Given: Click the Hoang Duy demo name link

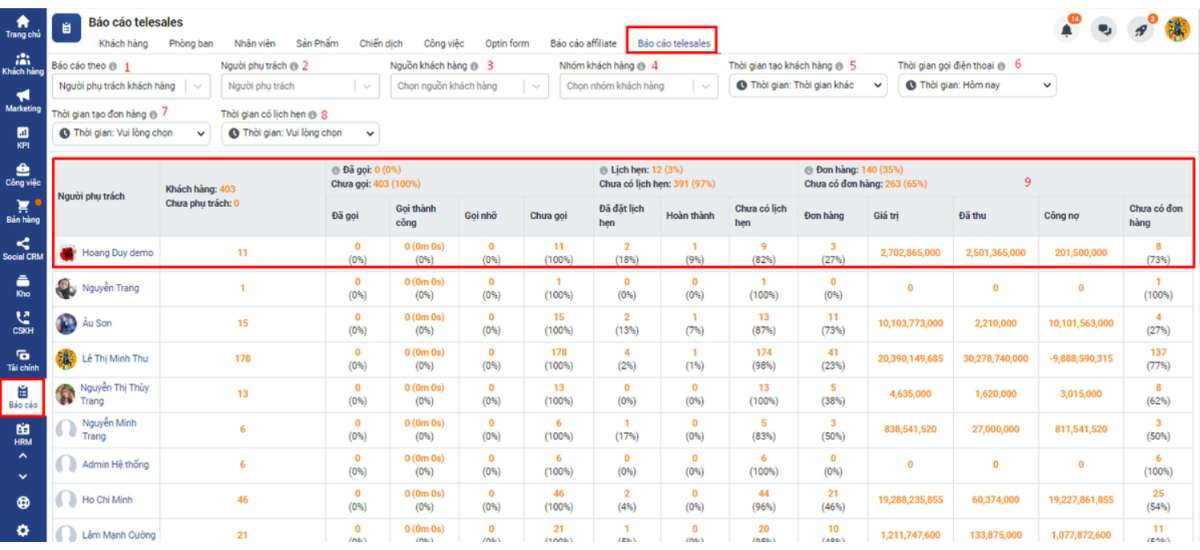Looking at the screenshot, I should pyautogui.click(x=117, y=253).
